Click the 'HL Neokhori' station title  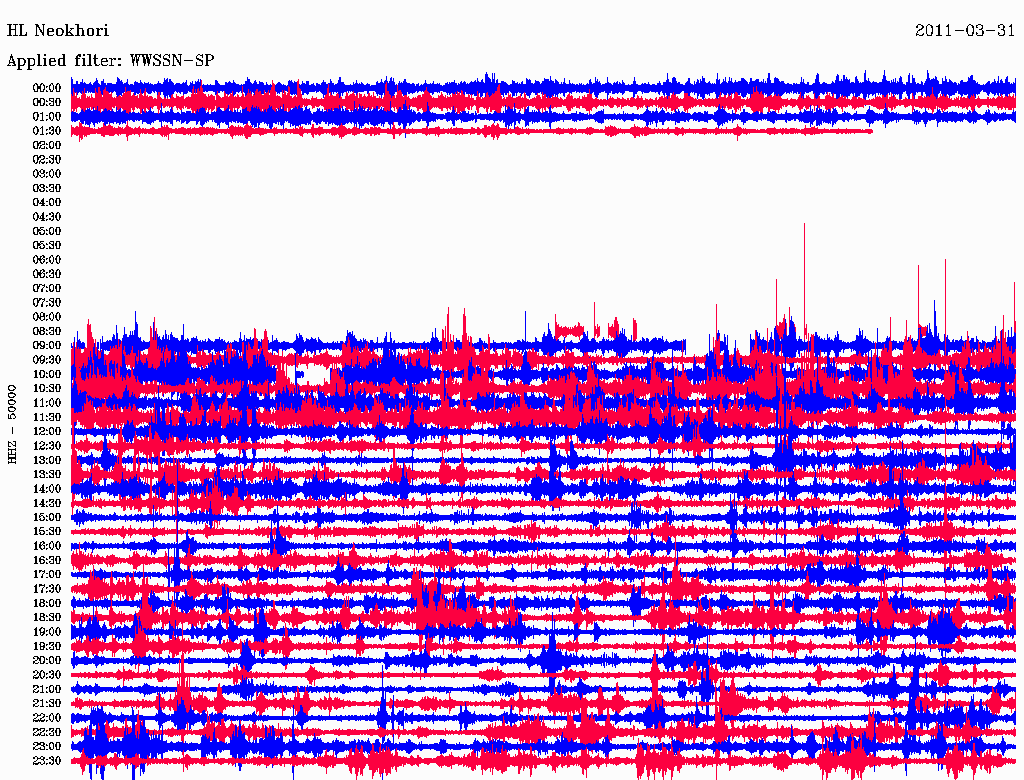pyautogui.click(x=57, y=31)
